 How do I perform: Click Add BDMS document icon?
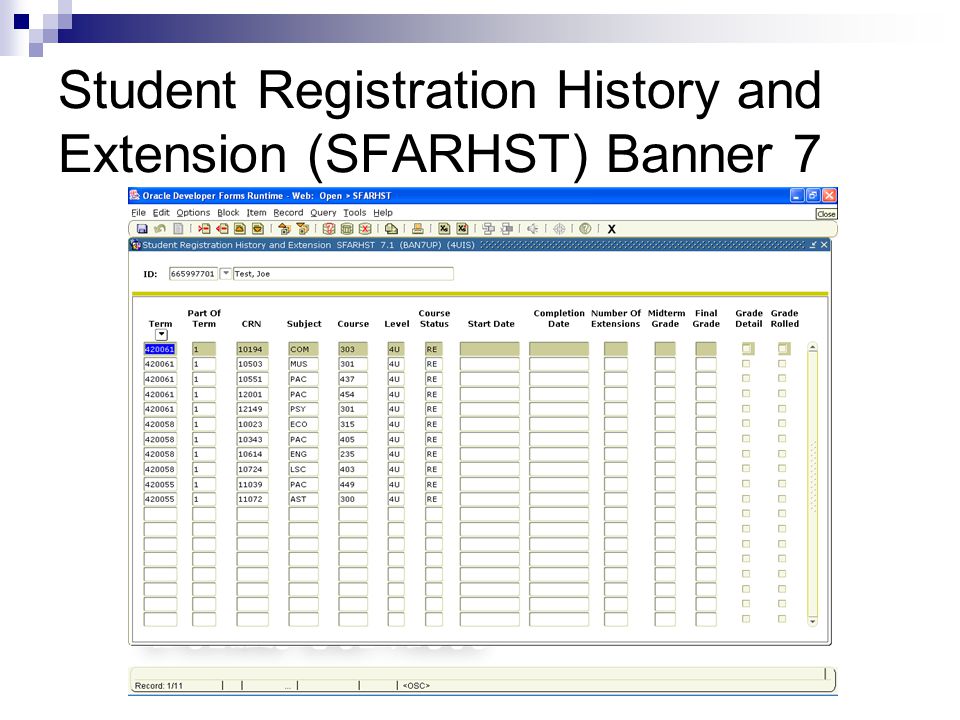tap(489, 229)
